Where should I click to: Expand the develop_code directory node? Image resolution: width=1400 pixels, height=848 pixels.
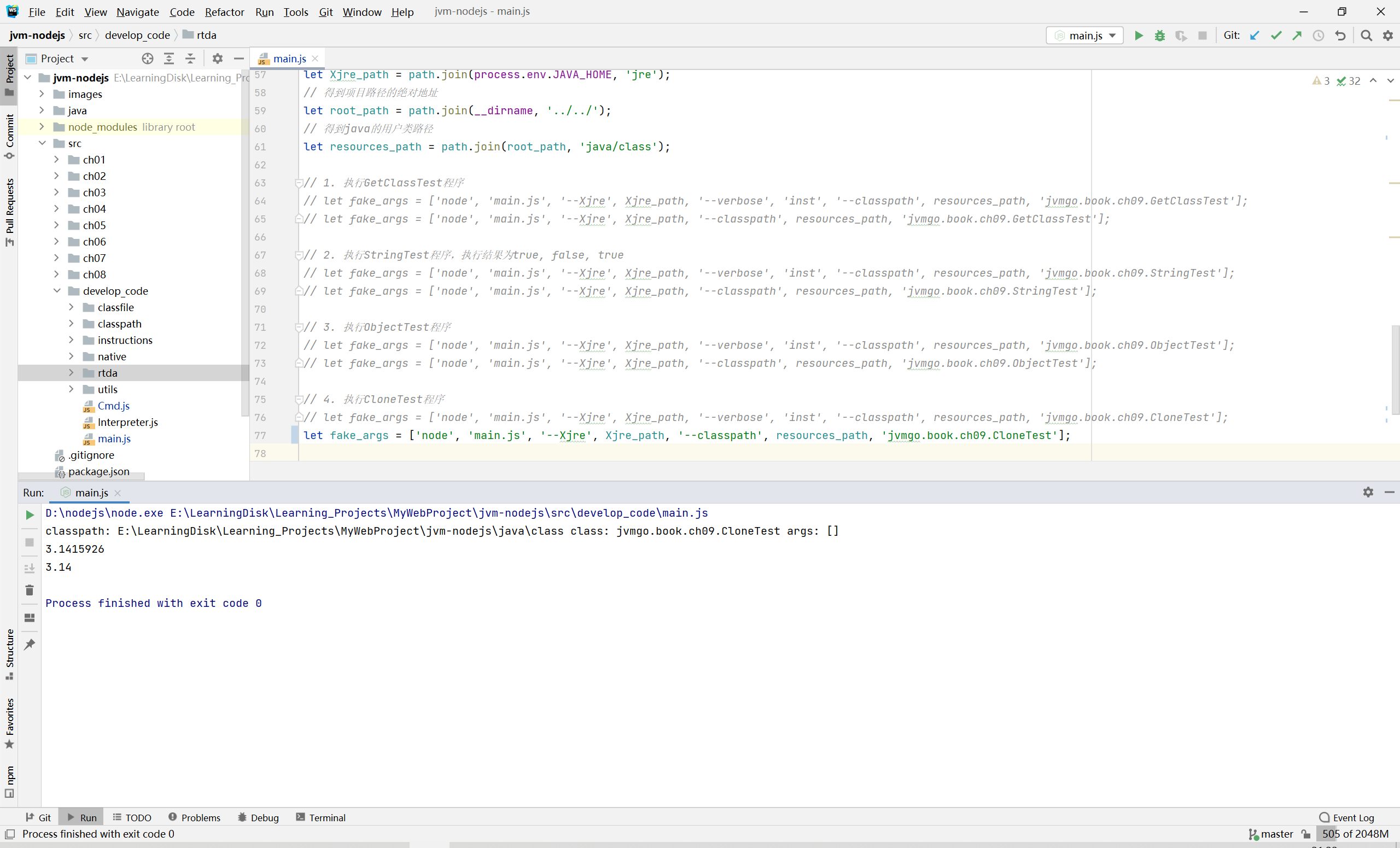click(x=57, y=290)
